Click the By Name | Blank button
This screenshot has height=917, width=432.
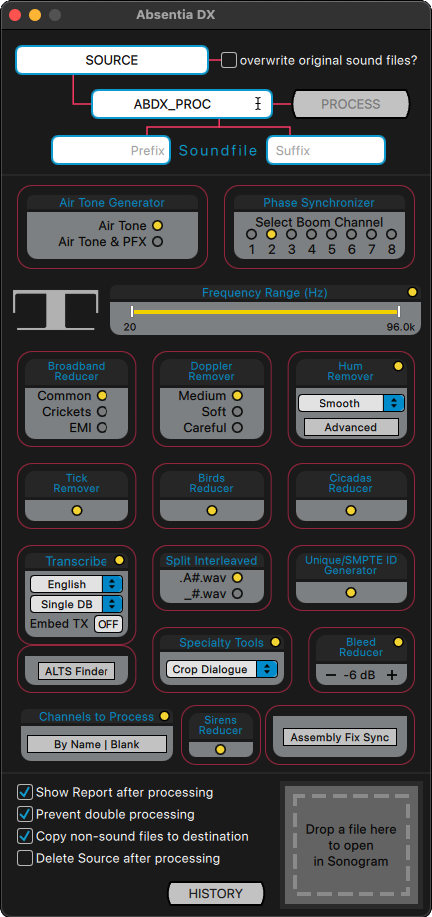tap(97, 744)
